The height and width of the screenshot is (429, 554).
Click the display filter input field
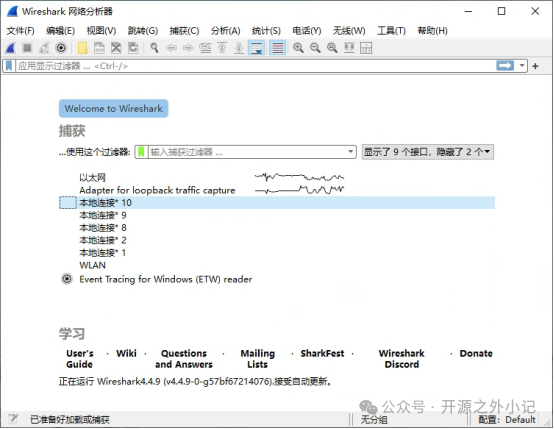coord(255,66)
